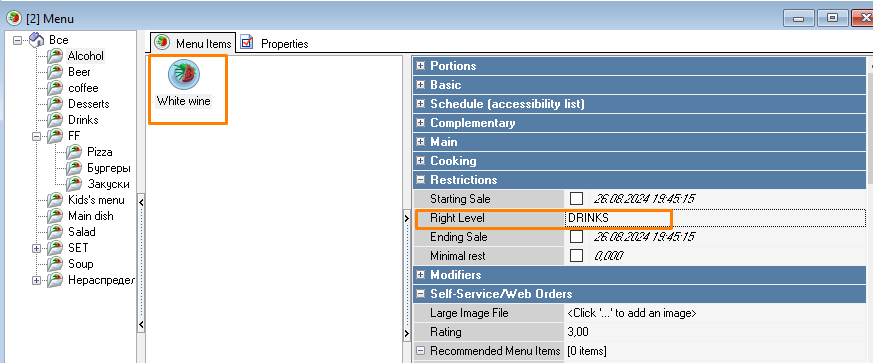This screenshot has width=873, height=363.
Task: Collapse the Self-Service/Web Orders section
Action: click(421, 293)
